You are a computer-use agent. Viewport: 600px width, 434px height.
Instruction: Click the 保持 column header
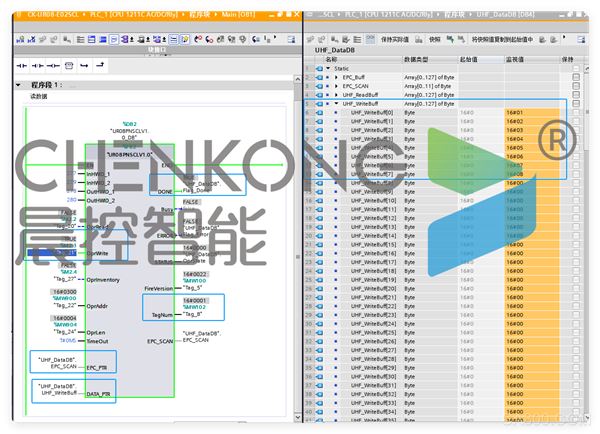(567, 59)
